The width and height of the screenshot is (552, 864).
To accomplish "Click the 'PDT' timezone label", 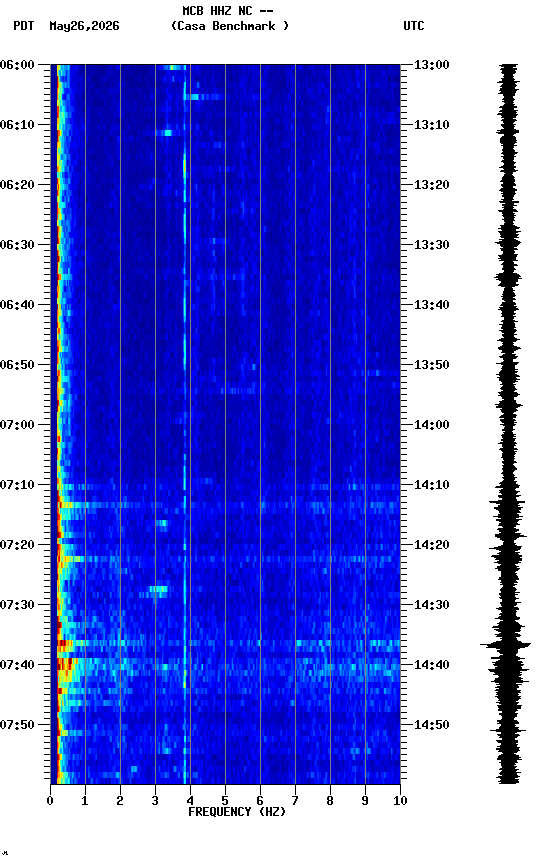I will (24, 26).
